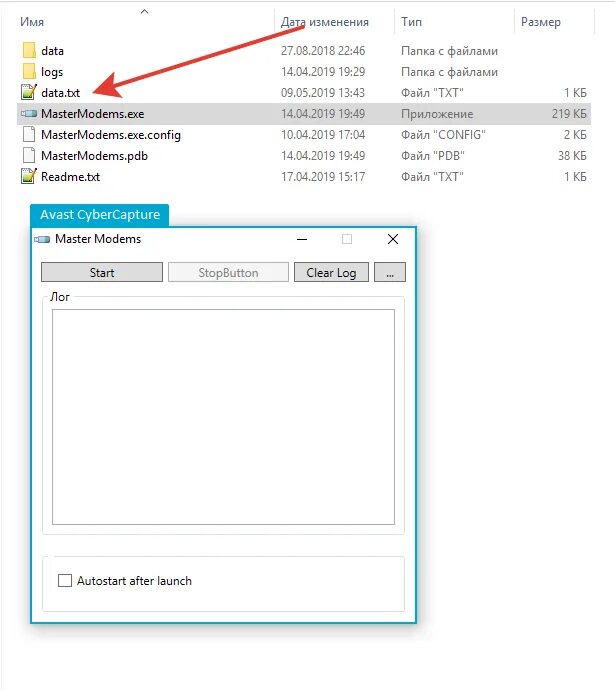This screenshot has height=691, width=615.
Task: Sort by Размер column header
Action: point(541,22)
